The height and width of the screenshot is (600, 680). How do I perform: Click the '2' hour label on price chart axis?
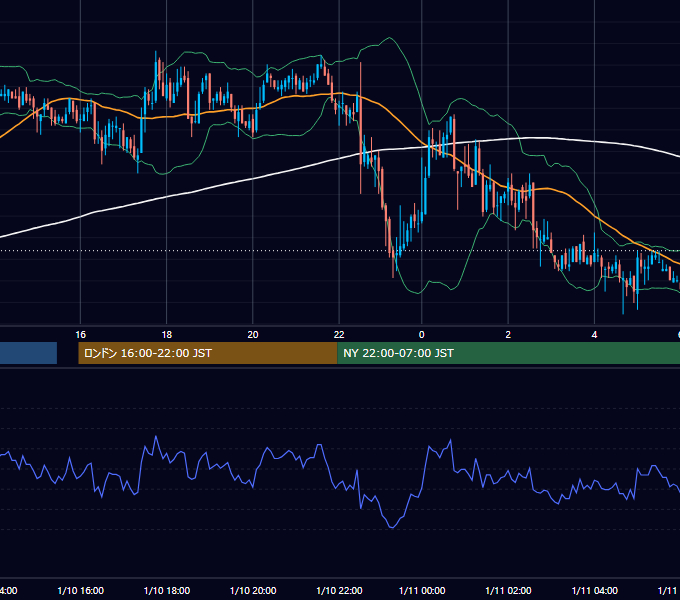[508, 335]
